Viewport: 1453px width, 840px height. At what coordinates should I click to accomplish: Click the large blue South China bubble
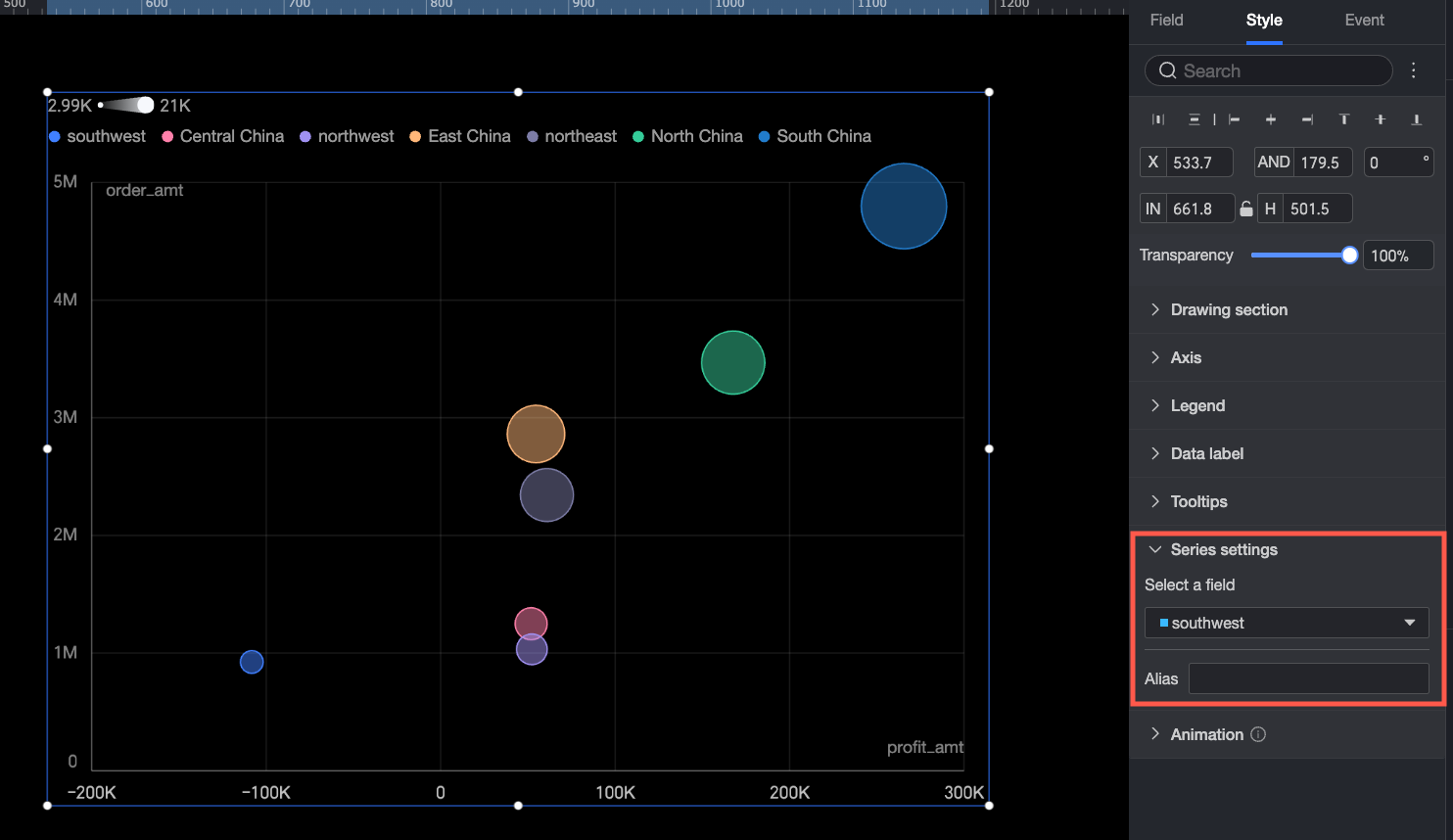coord(904,206)
